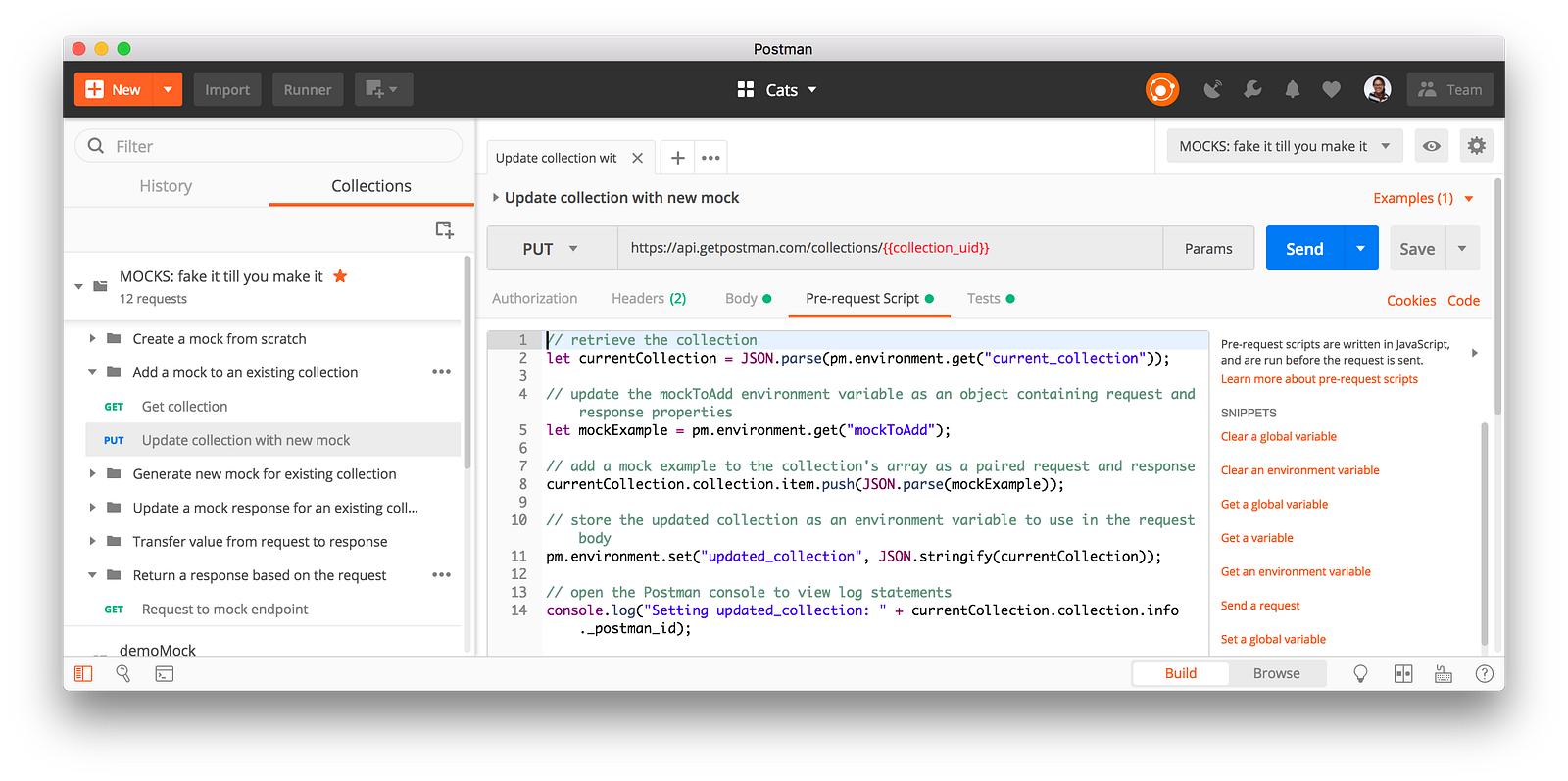Open the satellite interceptor icon
The width and height of the screenshot is (1568, 781).
pyautogui.click(x=1213, y=89)
